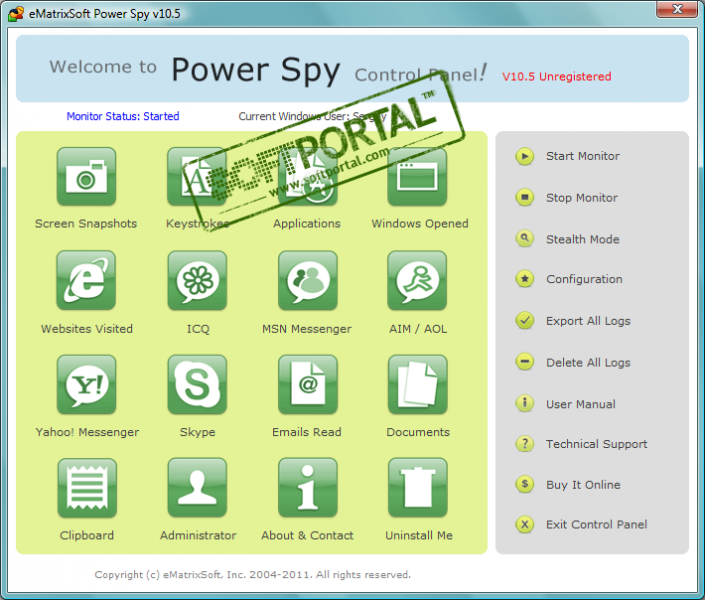
Task: Open the Screen Snapshots camera icon
Action: point(86,176)
